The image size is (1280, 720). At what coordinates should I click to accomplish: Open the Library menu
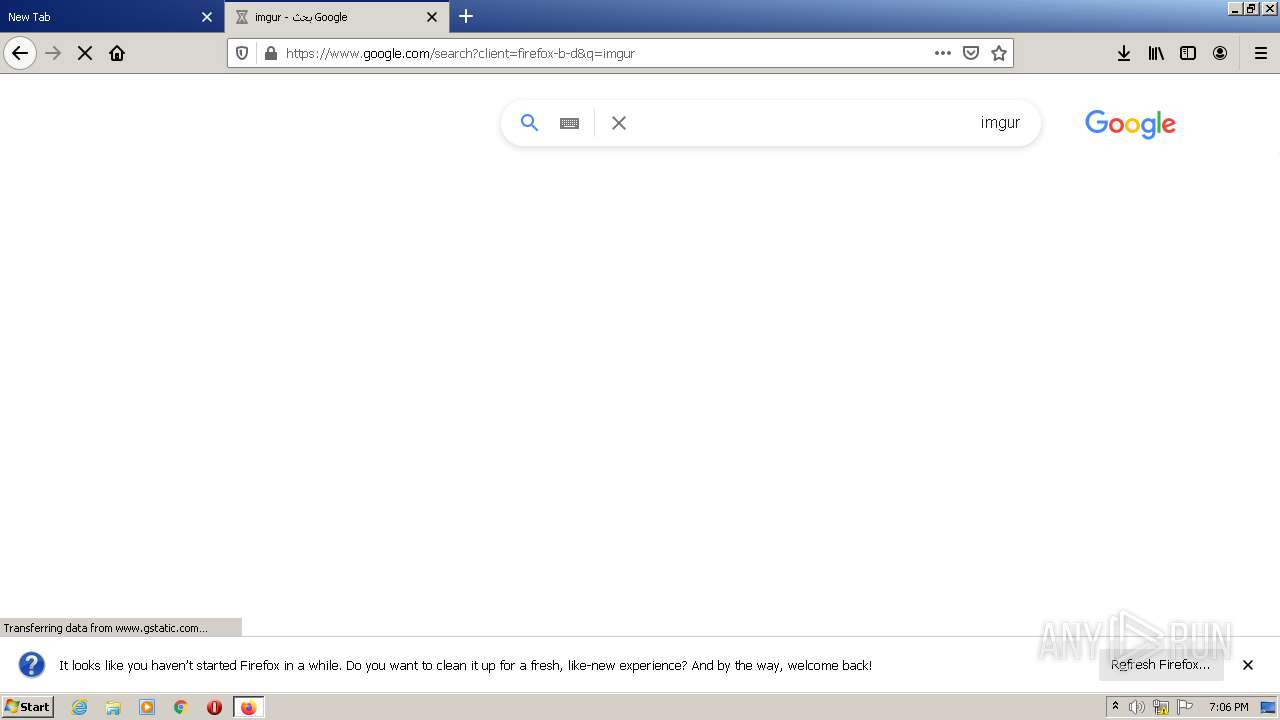coord(1156,53)
